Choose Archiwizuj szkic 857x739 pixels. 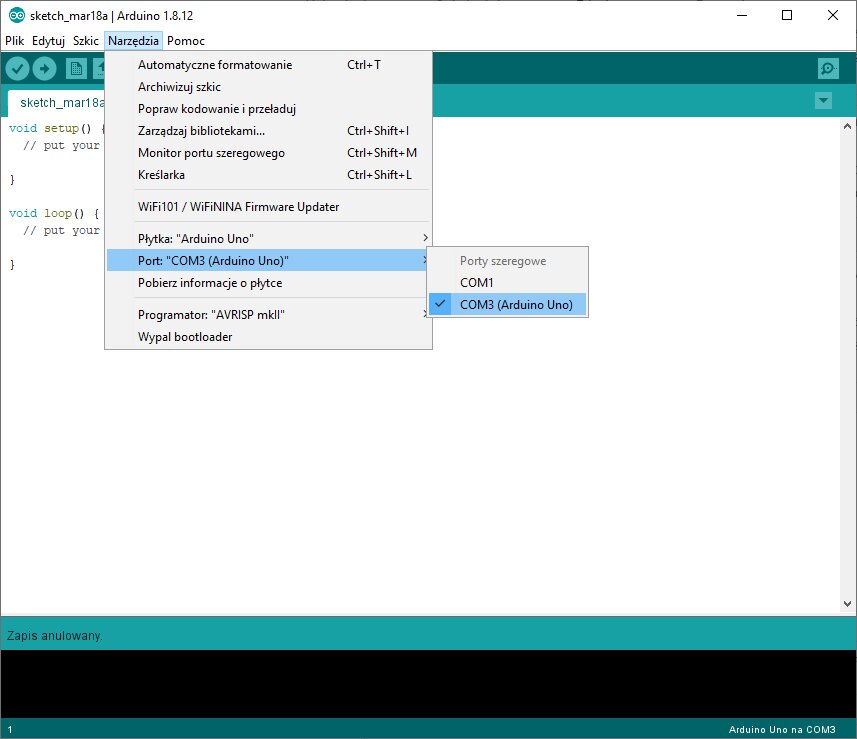click(268, 87)
